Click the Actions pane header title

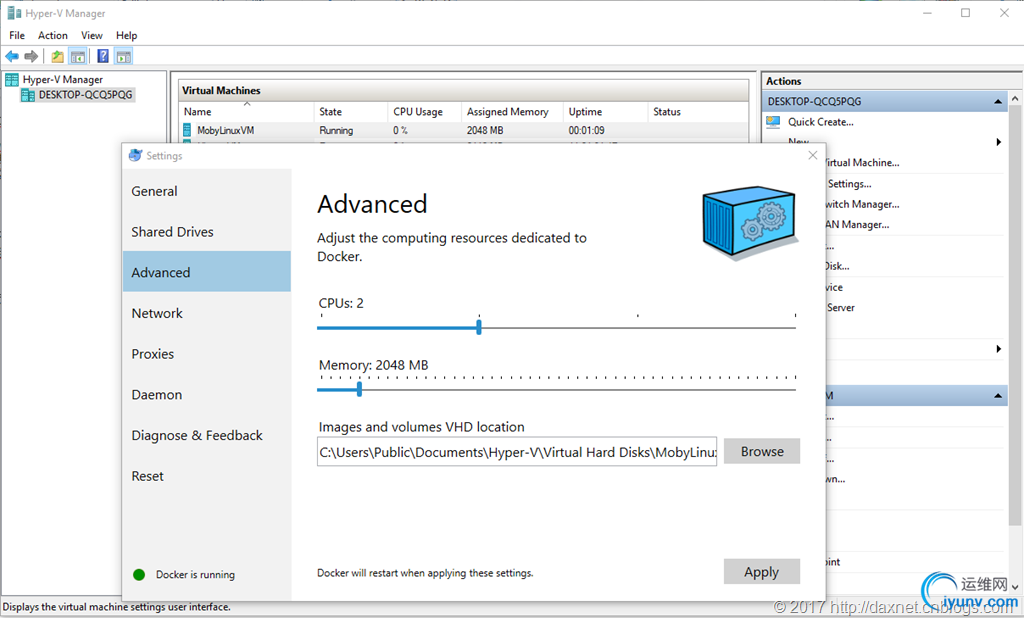[784, 81]
